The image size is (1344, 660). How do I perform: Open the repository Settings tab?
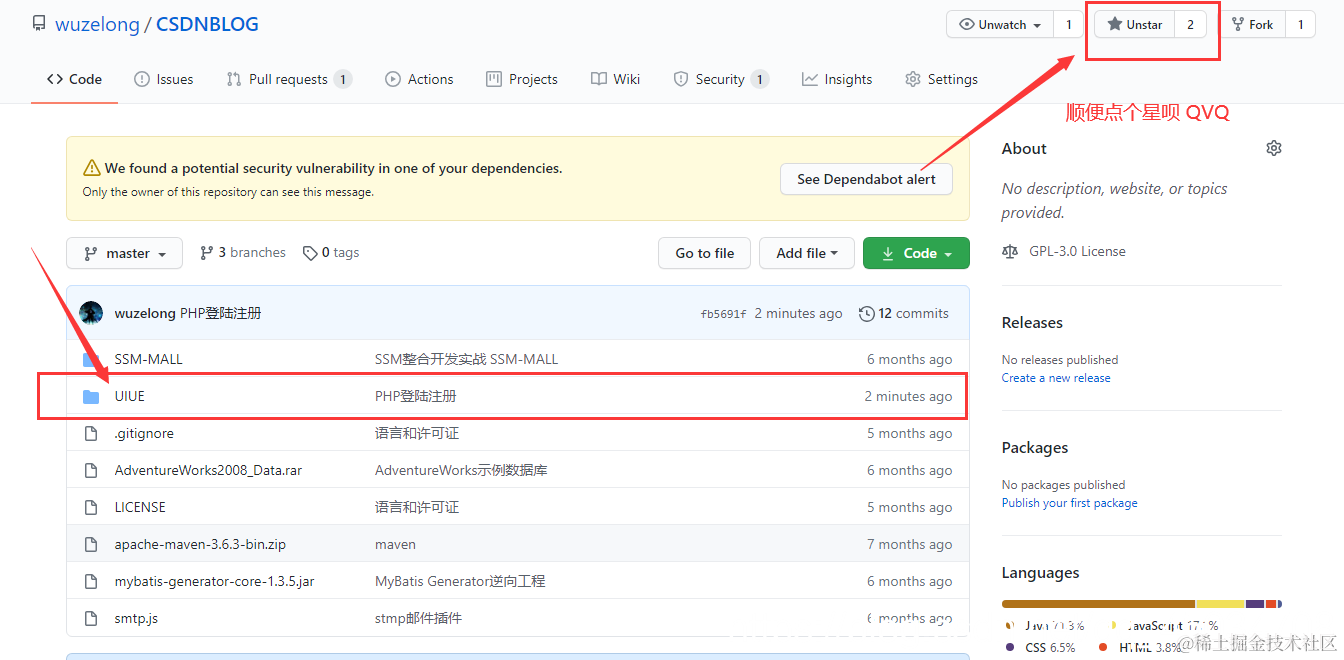click(941, 79)
